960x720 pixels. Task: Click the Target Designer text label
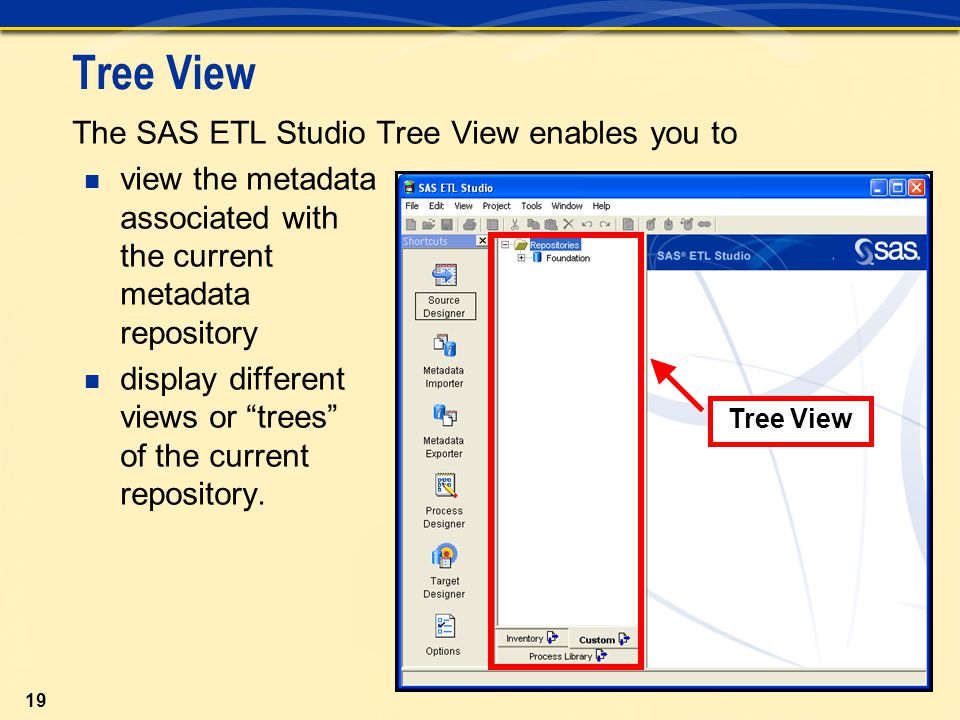444,587
